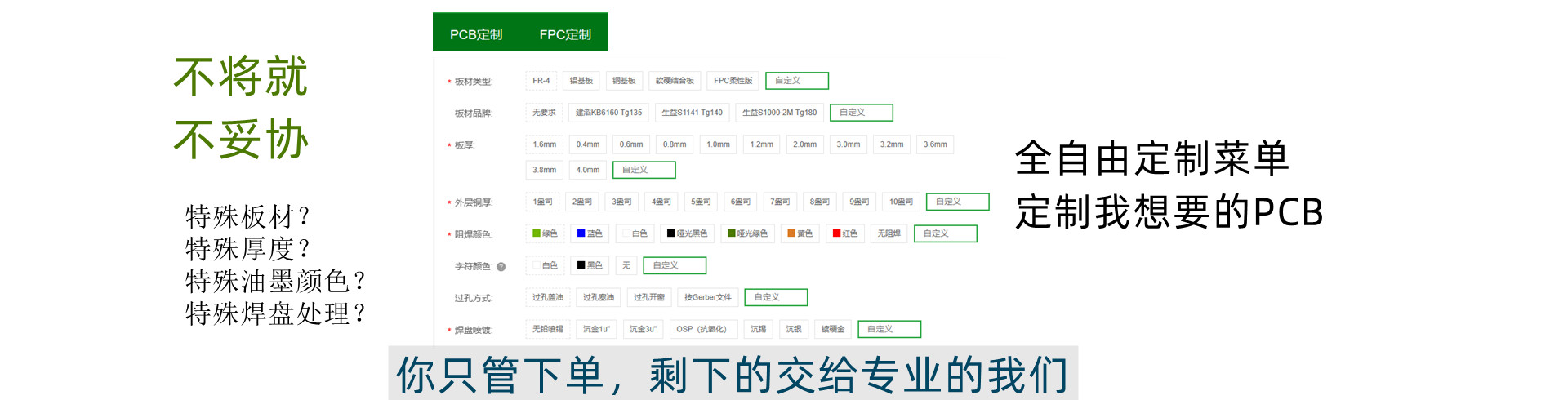Select 生益S1141 Tg140 board brand
Viewport: 1568px width, 400px height.
pyautogui.click(x=692, y=113)
